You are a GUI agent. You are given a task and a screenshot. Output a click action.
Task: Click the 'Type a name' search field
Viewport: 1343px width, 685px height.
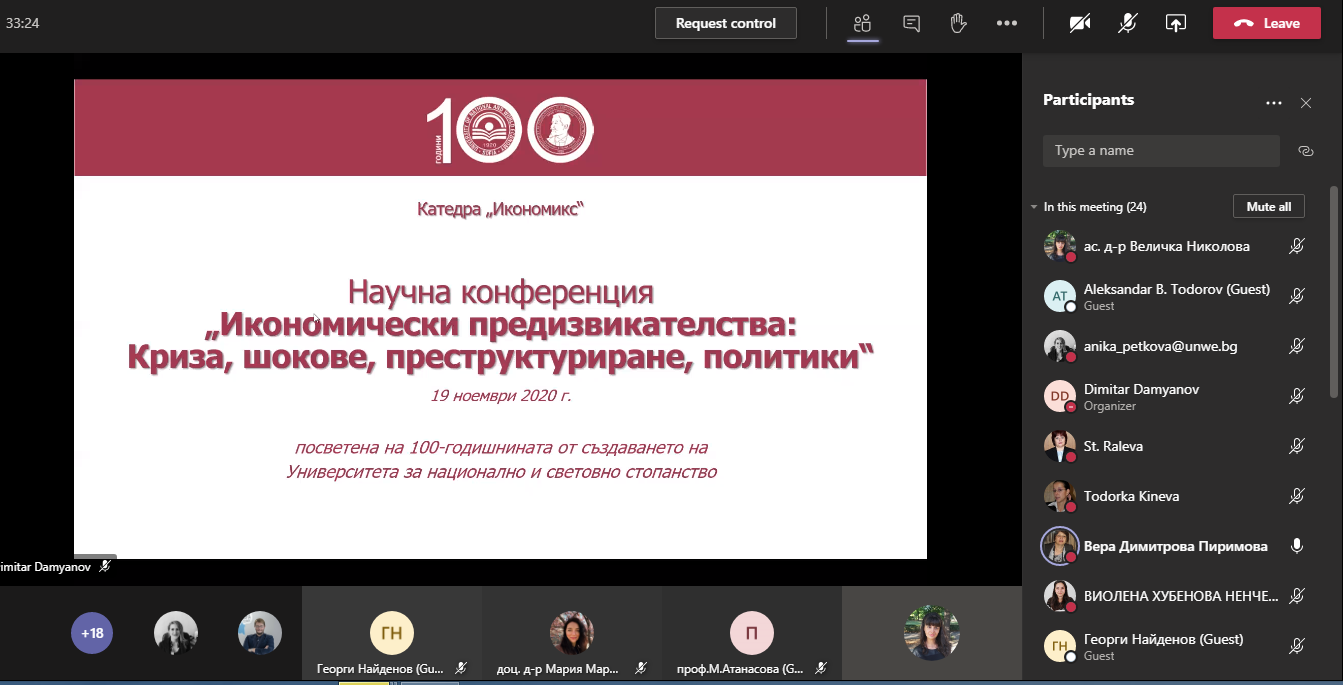(x=1160, y=151)
